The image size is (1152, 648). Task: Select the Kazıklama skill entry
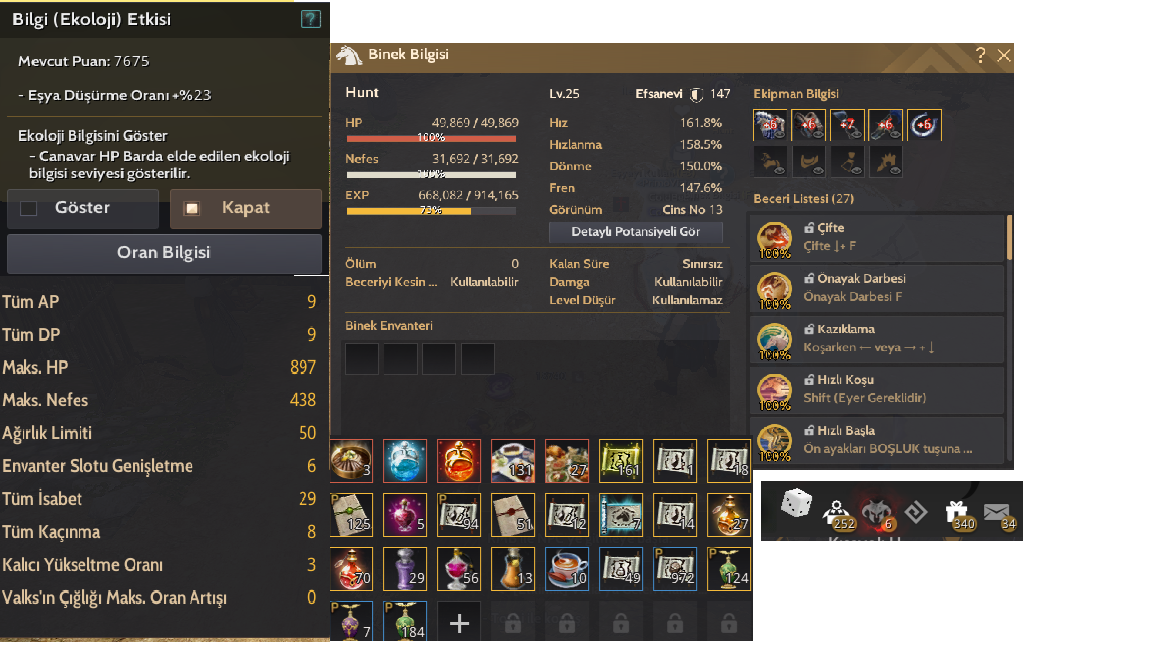coord(876,339)
